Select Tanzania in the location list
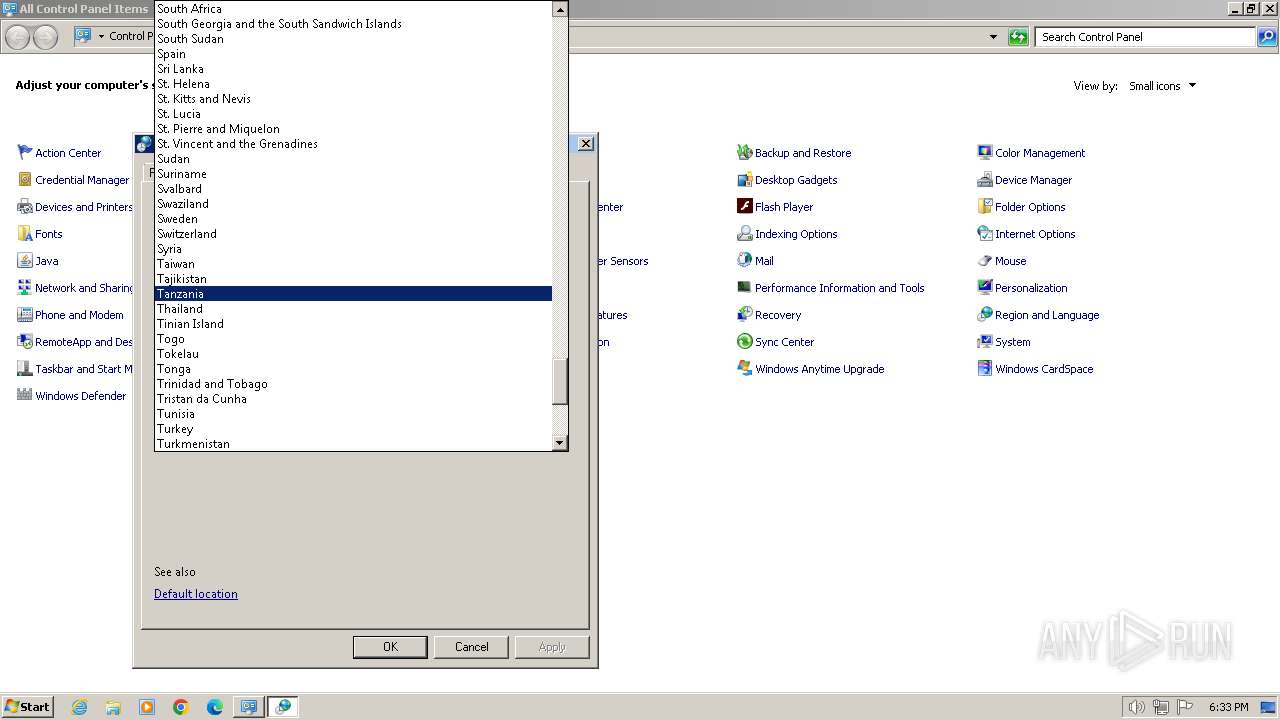This screenshot has width=1280, height=720. [353, 293]
